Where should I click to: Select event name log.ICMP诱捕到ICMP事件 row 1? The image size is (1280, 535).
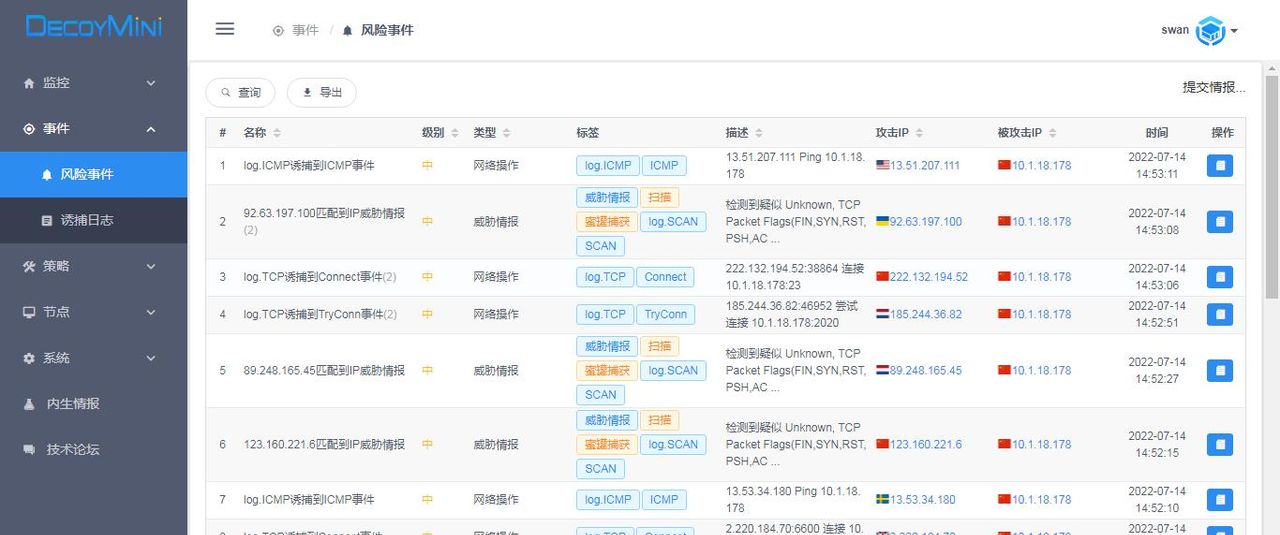[x=309, y=166]
